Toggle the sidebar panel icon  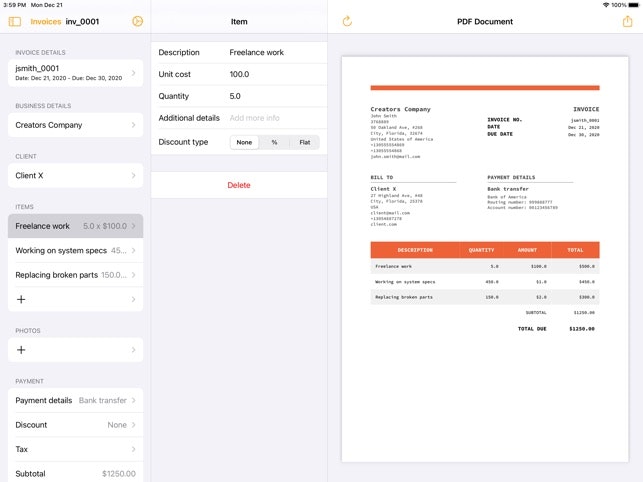click(x=15, y=21)
